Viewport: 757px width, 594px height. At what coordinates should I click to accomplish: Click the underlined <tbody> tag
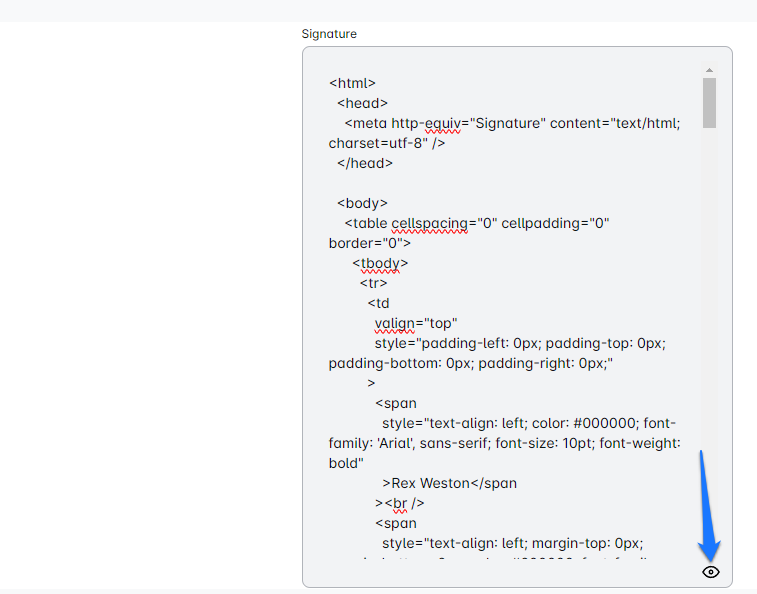[380, 263]
